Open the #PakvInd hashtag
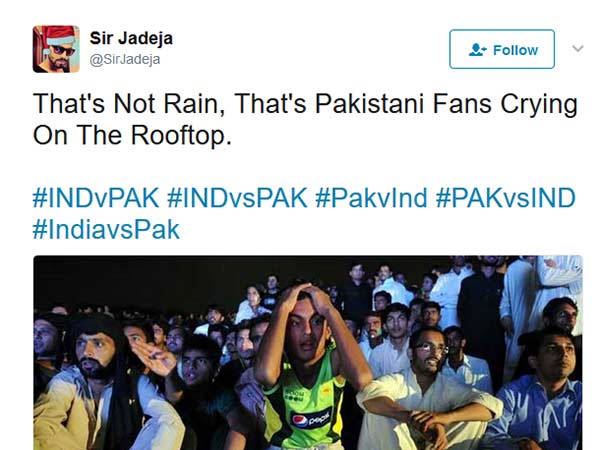Viewport: 600px width, 450px height. (371, 198)
